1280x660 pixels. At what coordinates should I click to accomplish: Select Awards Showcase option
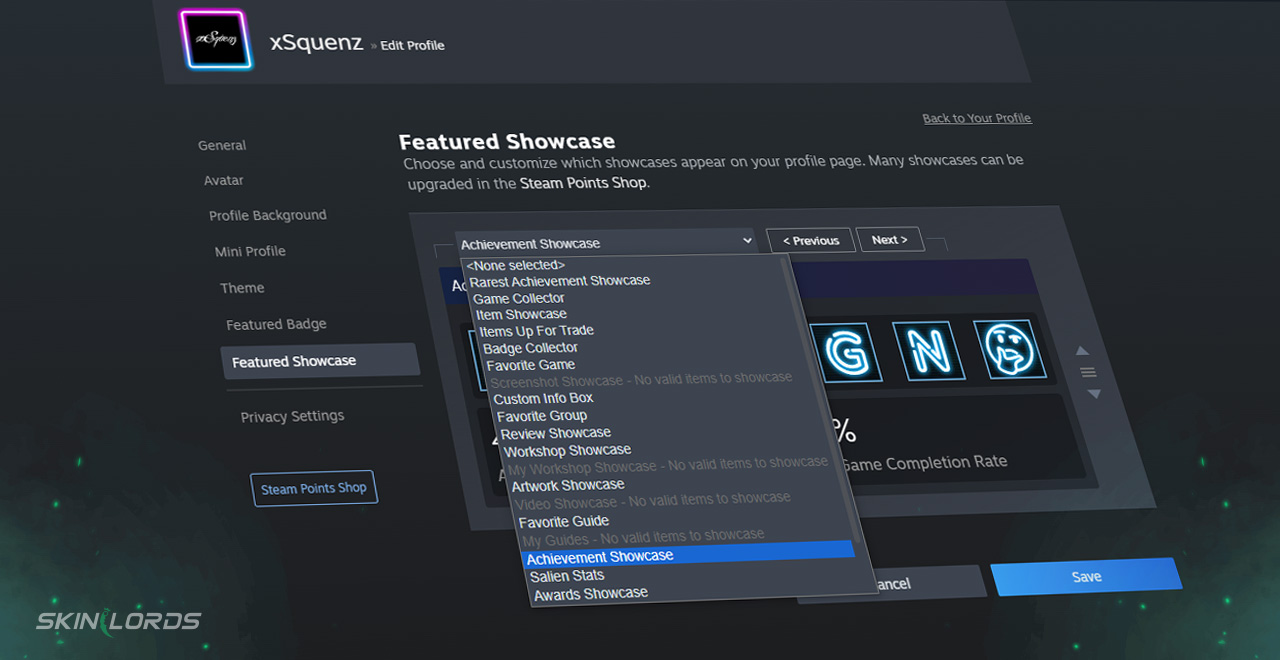point(591,594)
